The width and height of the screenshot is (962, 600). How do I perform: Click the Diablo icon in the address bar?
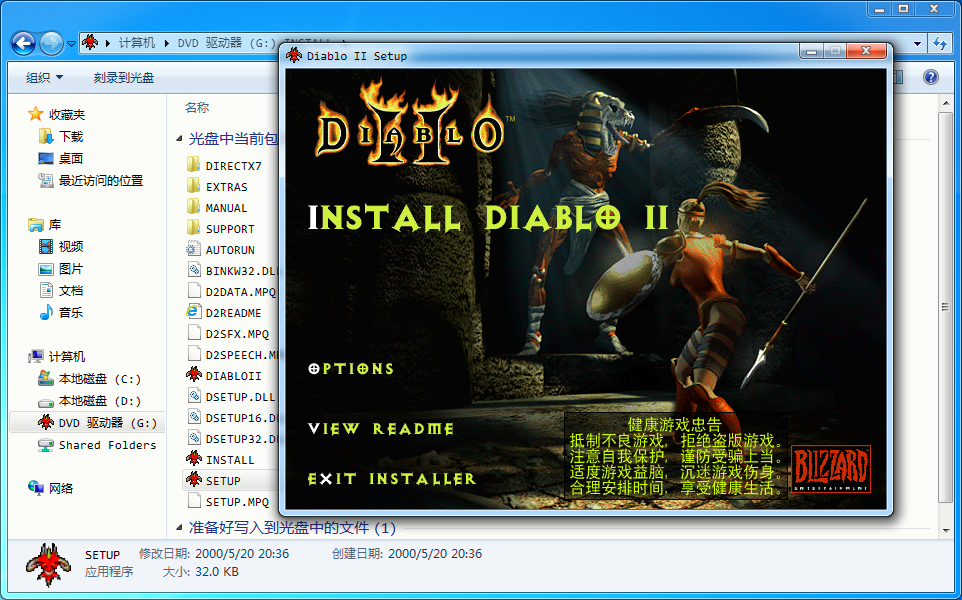pos(90,42)
